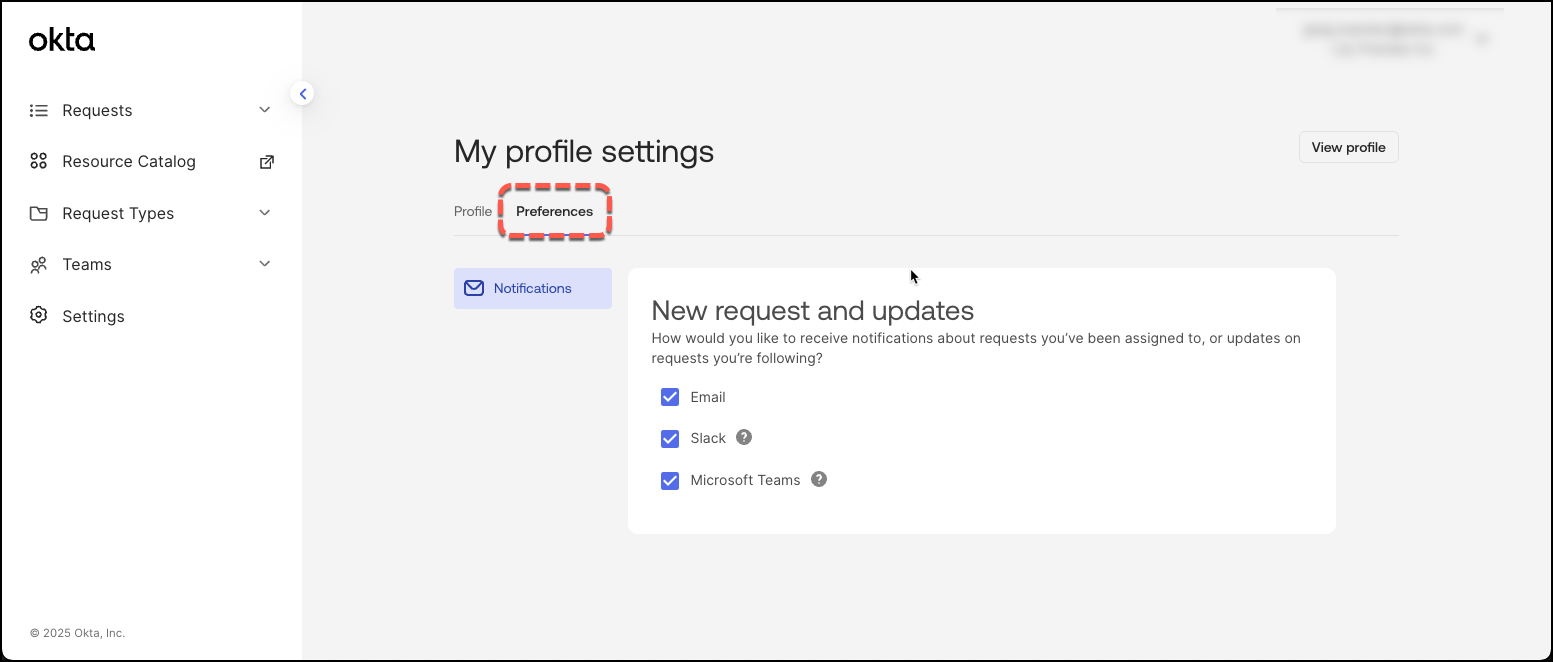
Task: Click the Request Types folder icon
Action: [38, 213]
